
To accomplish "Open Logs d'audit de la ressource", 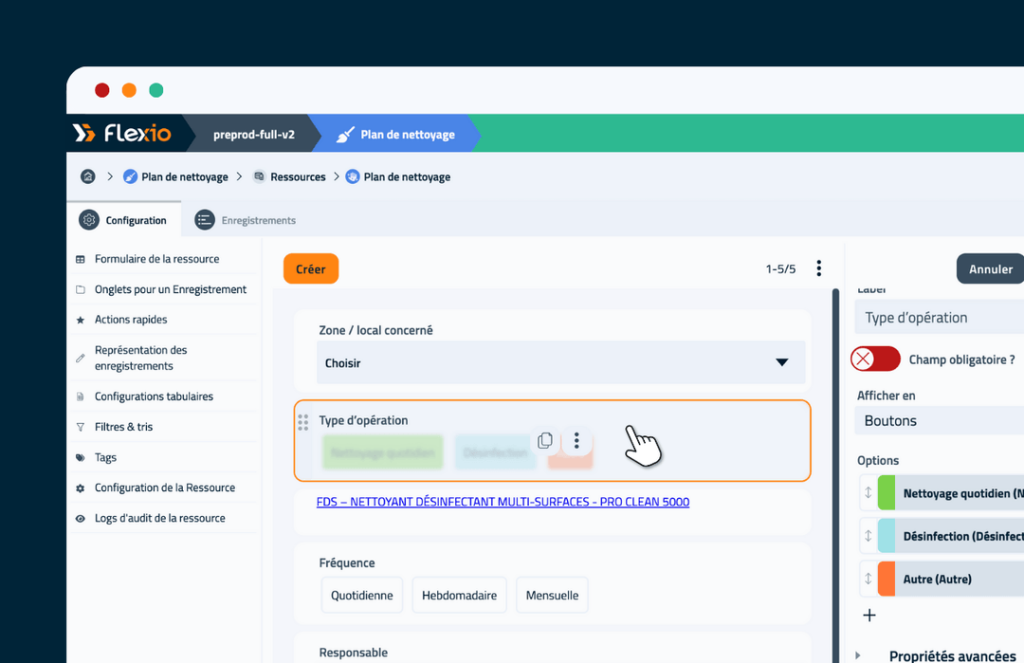I will [159, 518].
